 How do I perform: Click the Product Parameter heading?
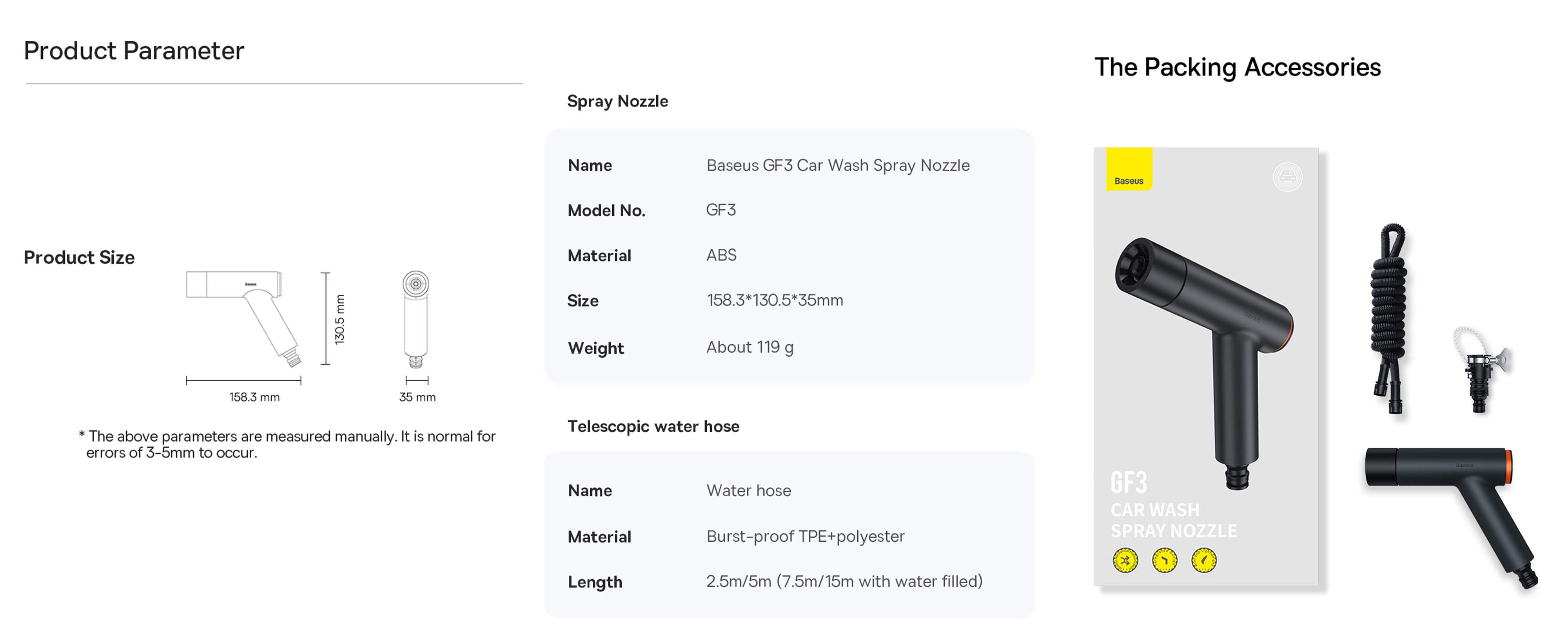134,51
